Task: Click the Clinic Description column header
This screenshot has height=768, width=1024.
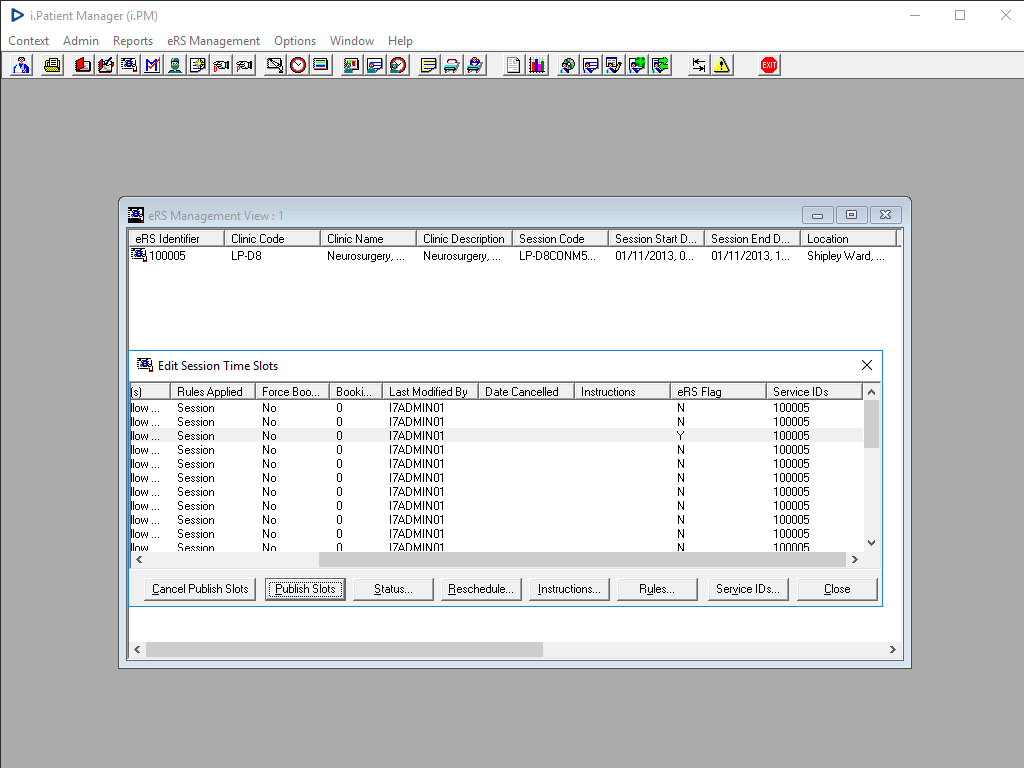Action: (464, 239)
